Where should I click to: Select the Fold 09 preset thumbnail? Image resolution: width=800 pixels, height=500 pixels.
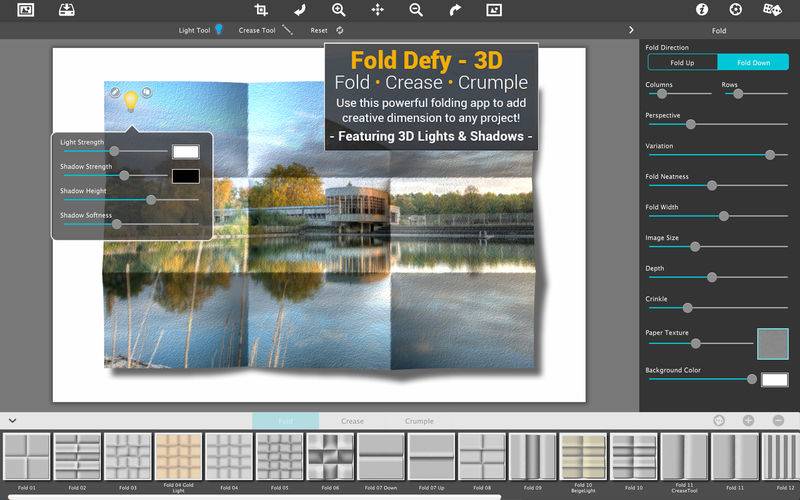[533, 457]
